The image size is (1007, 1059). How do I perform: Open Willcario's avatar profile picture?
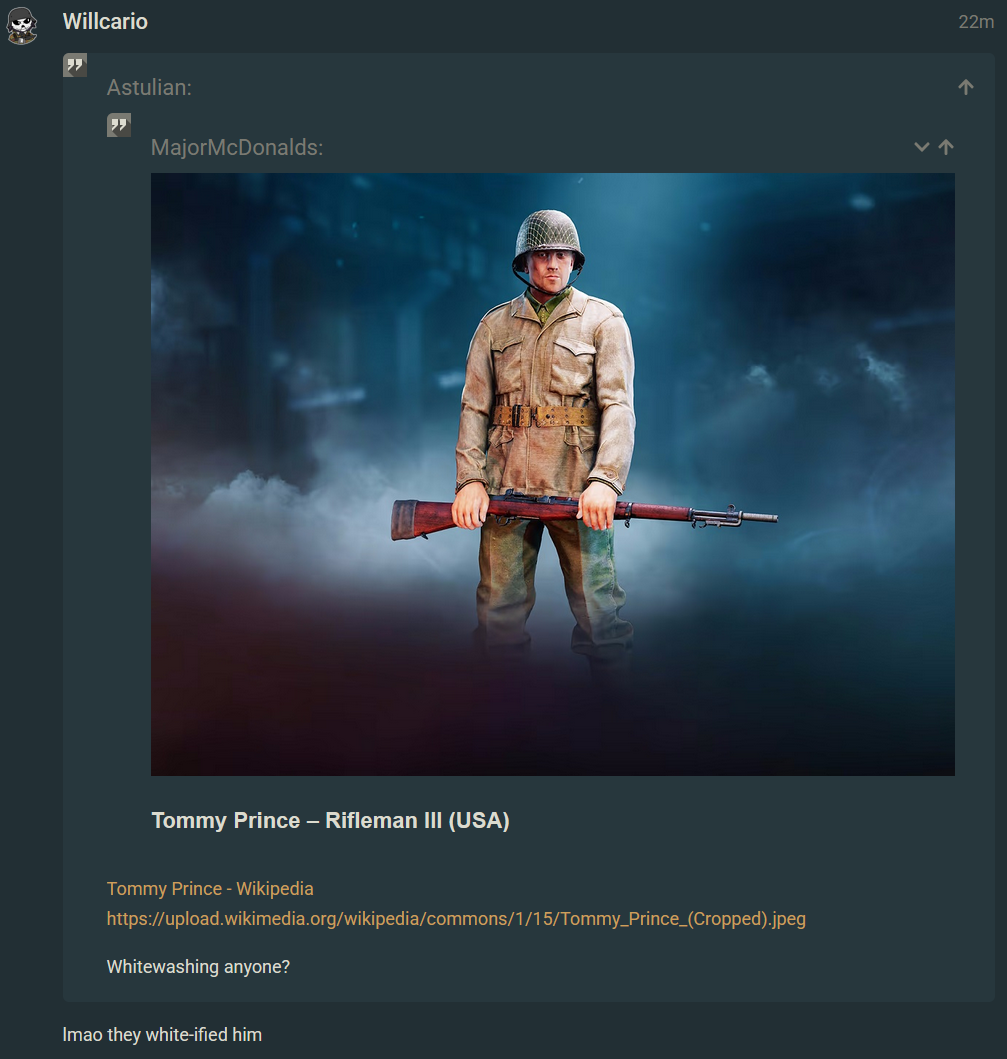[22, 26]
